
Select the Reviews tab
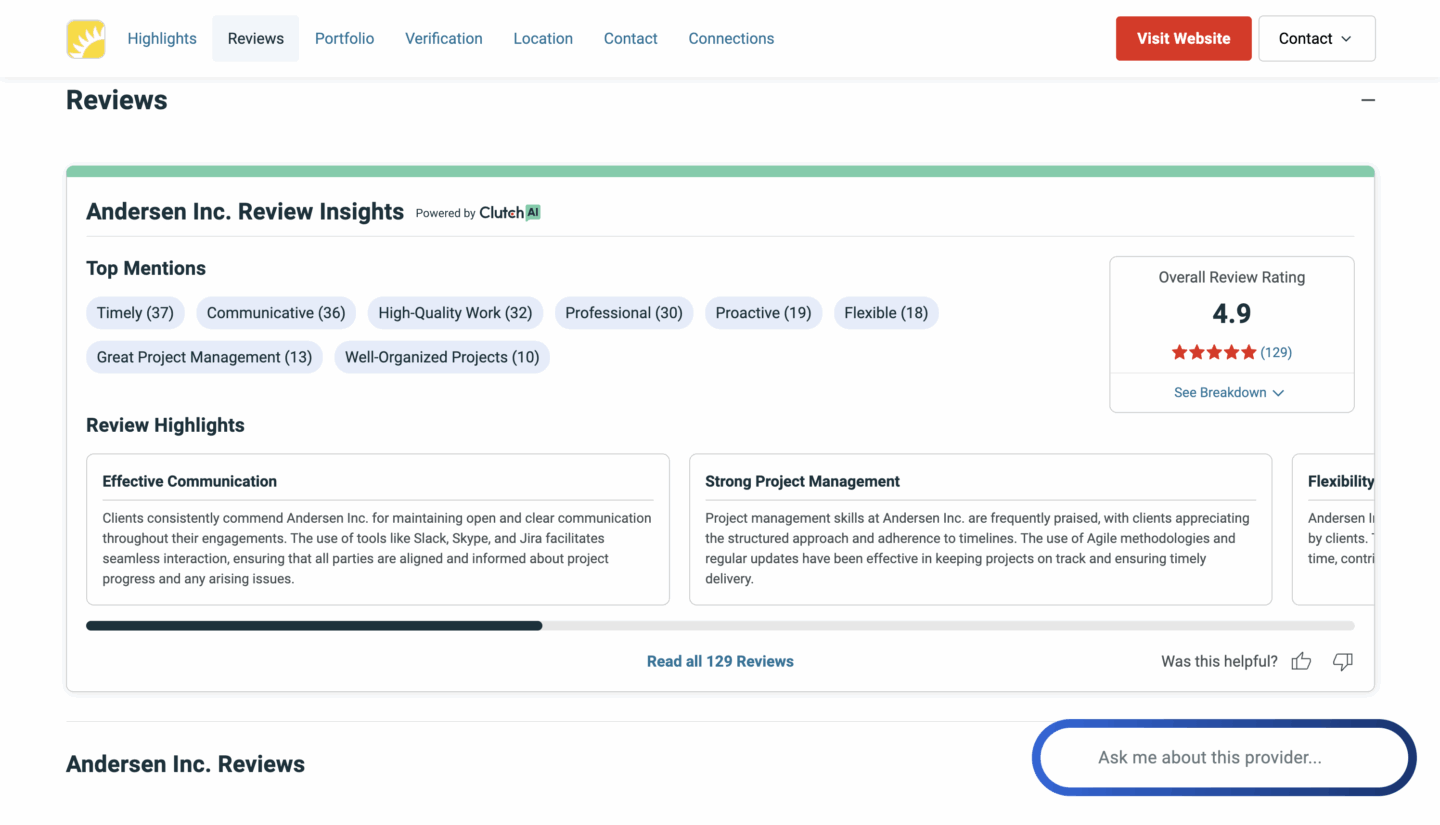click(256, 38)
